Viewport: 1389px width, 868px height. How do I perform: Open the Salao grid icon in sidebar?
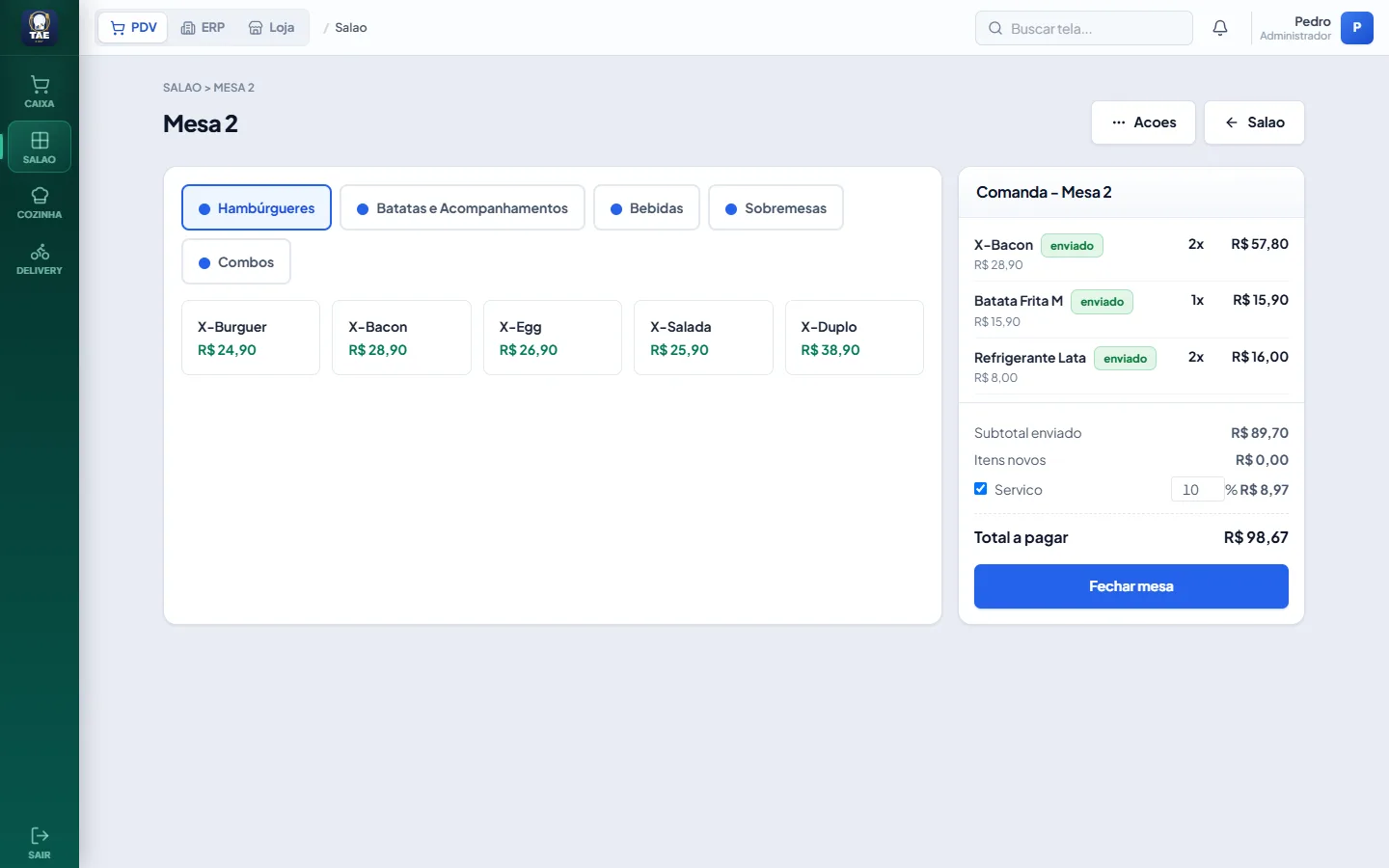click(x=40, y=141)
